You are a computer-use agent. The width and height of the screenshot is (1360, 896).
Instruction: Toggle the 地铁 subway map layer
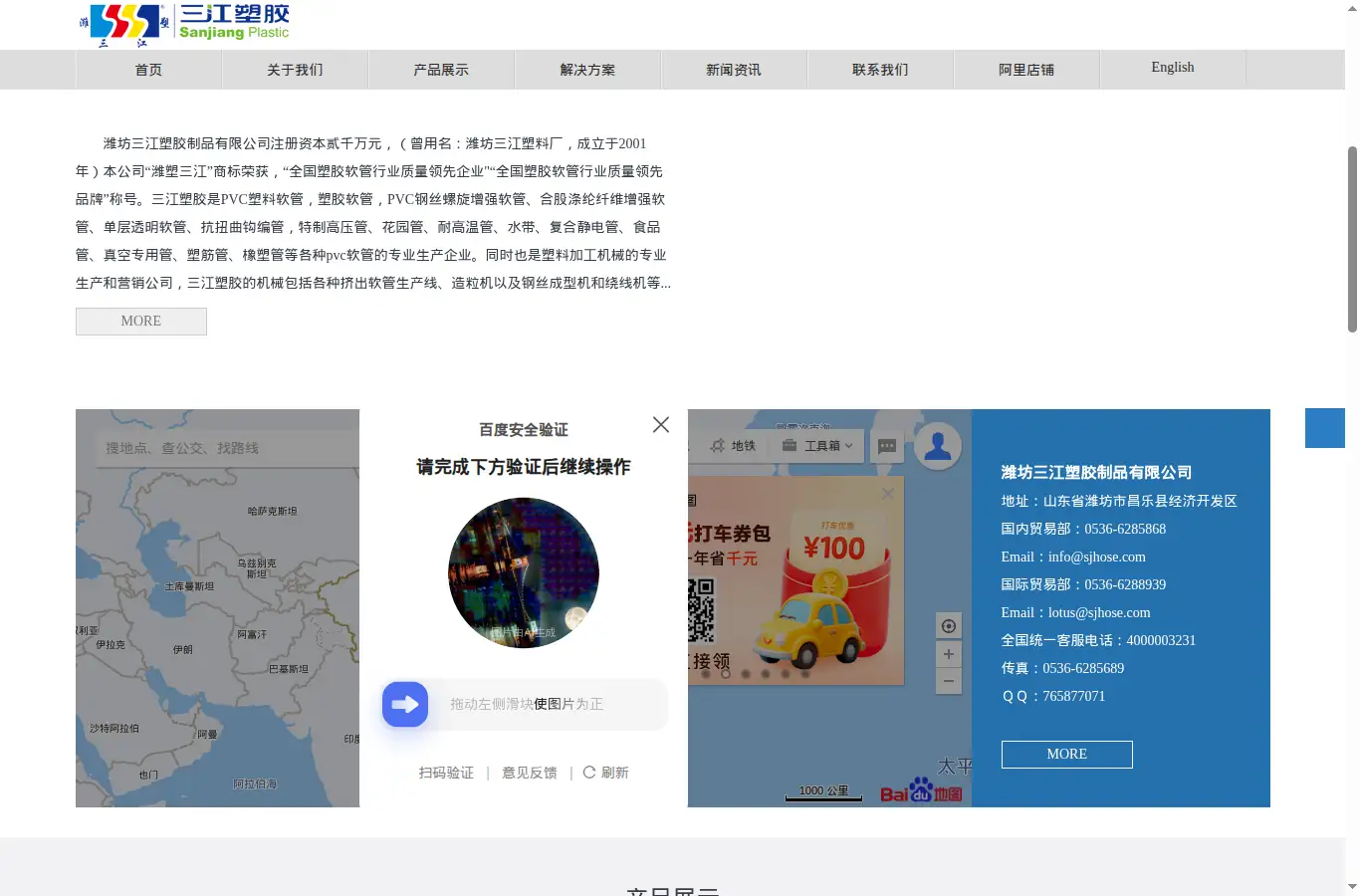coord(733,446)
